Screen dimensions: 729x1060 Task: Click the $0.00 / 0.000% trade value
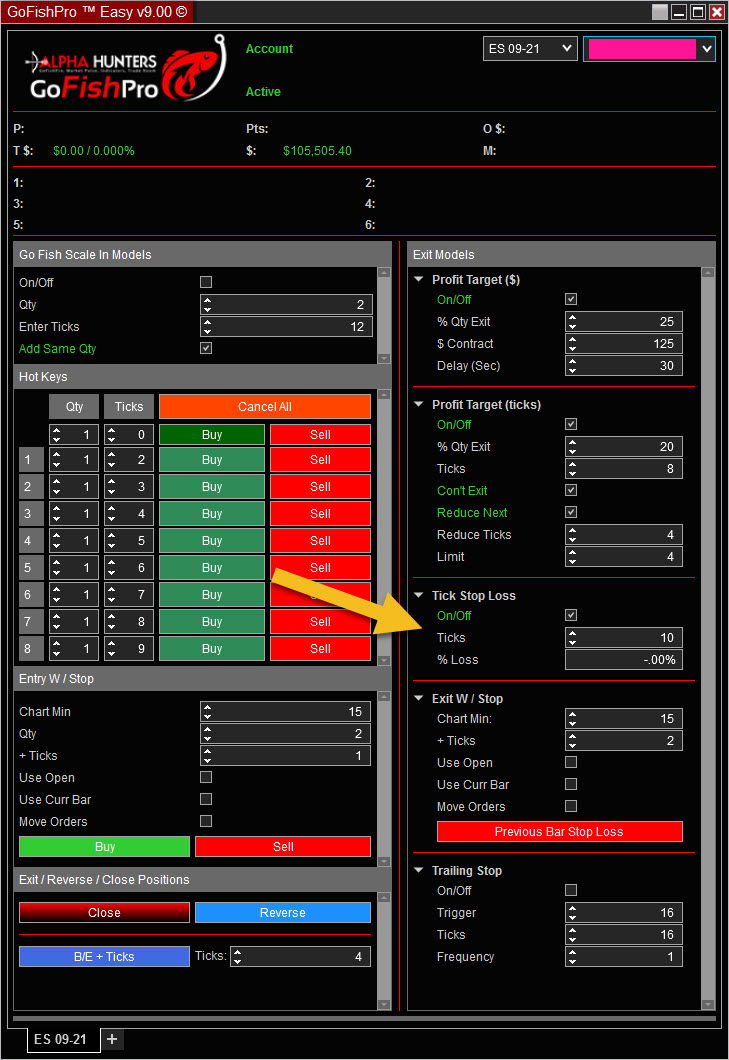pos(93,151)
